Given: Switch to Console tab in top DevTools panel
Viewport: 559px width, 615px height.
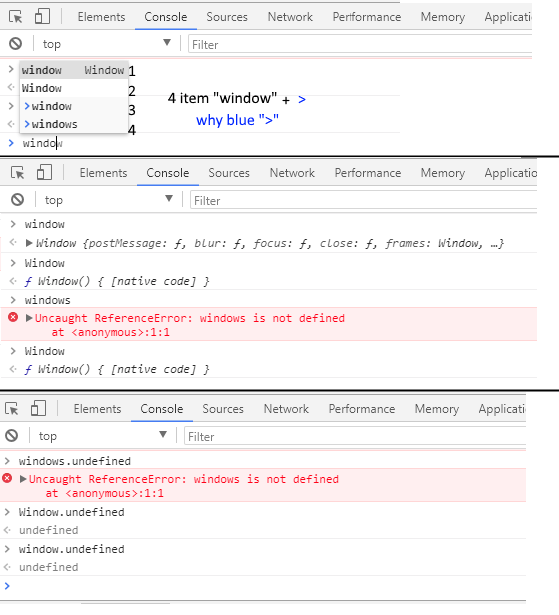Looking at the screenshot, I should 166,17.
